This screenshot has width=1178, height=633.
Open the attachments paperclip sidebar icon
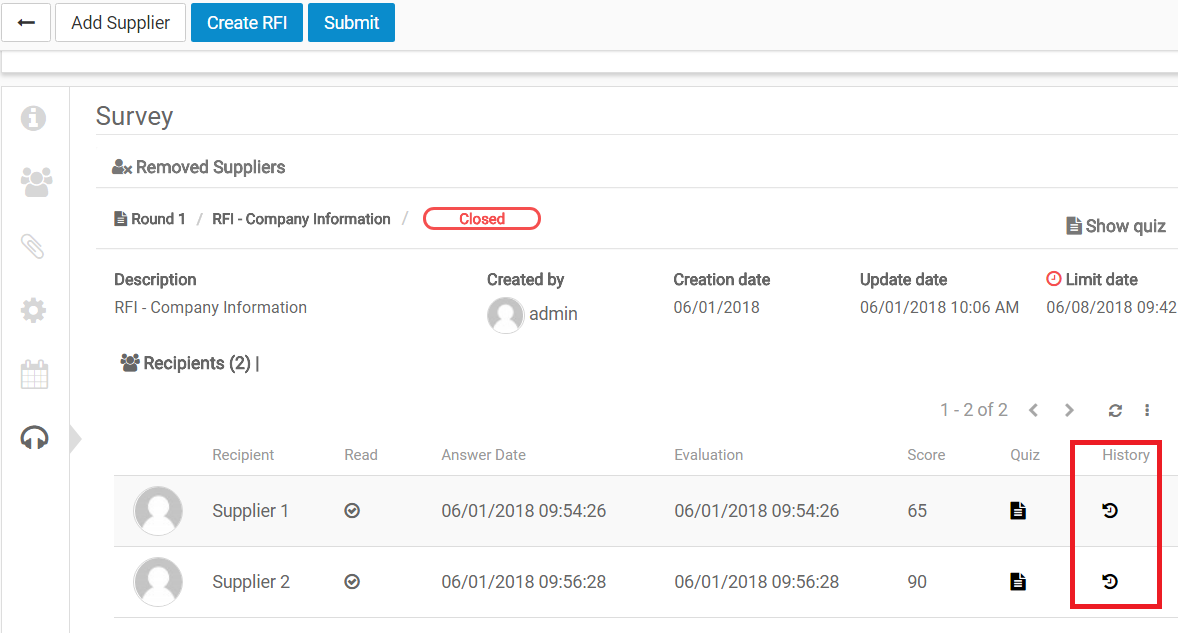coord(34,246)
